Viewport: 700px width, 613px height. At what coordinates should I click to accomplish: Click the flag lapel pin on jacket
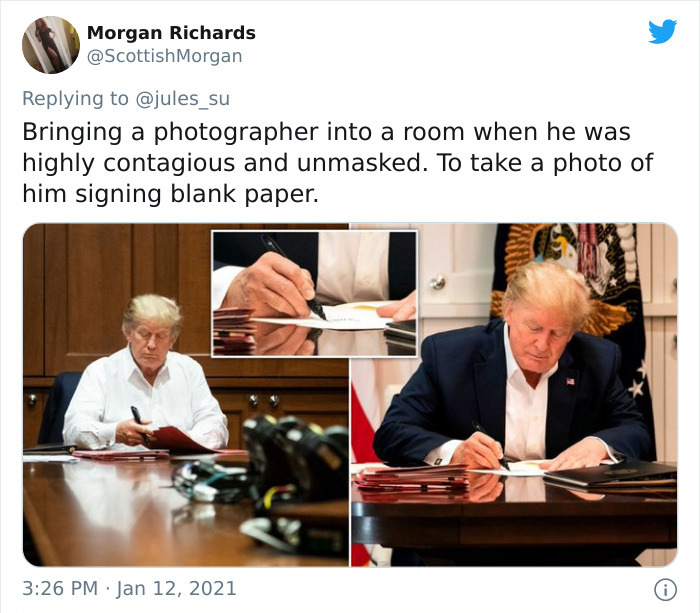coord(570,381)
